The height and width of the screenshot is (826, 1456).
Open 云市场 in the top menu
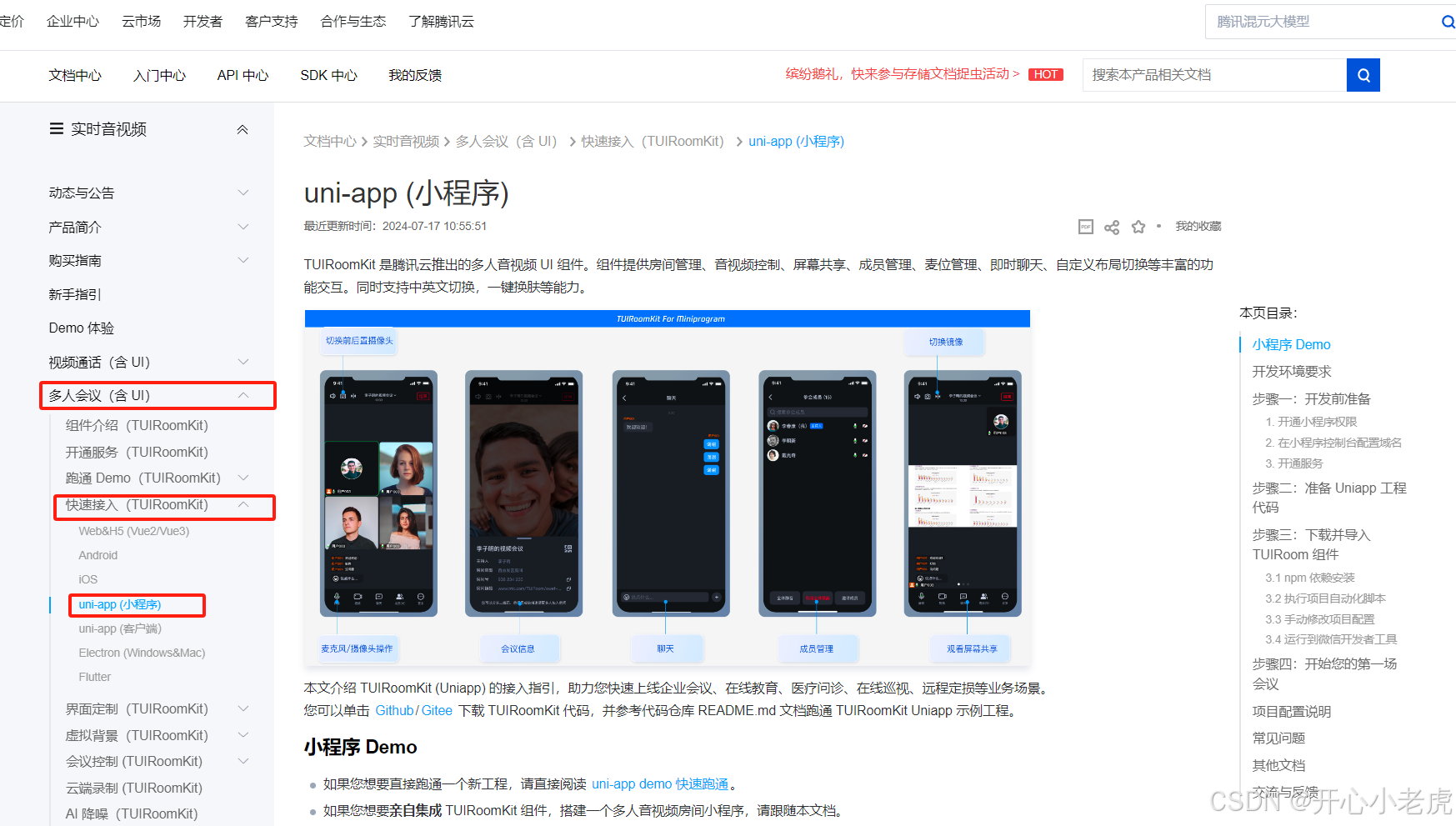pos(141,22)
